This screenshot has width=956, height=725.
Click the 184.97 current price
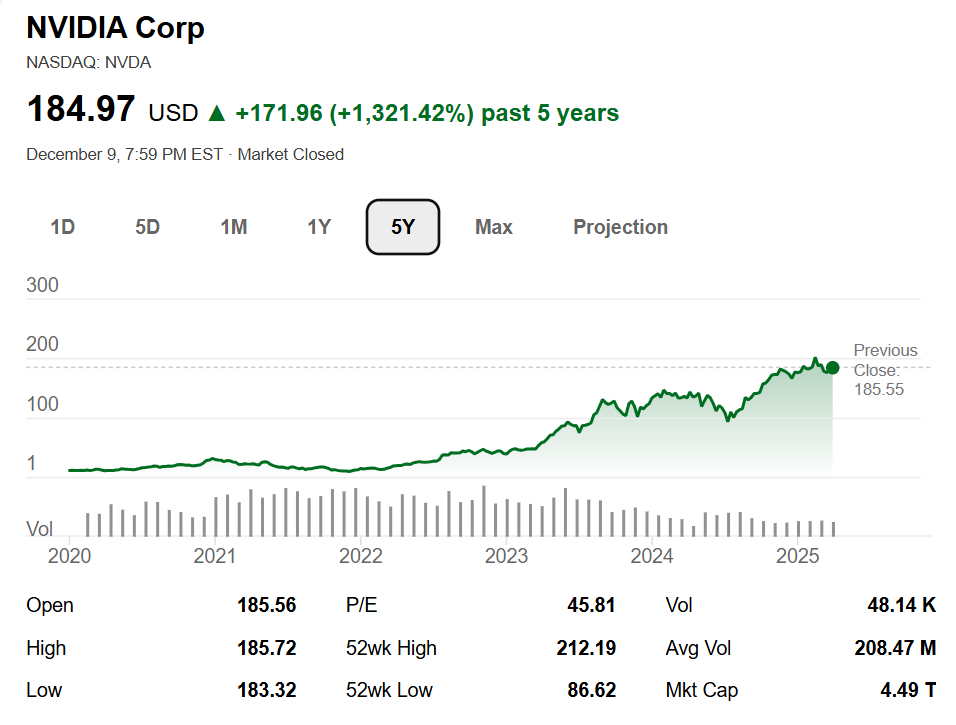pyautogui.click(x=81, y=109)
